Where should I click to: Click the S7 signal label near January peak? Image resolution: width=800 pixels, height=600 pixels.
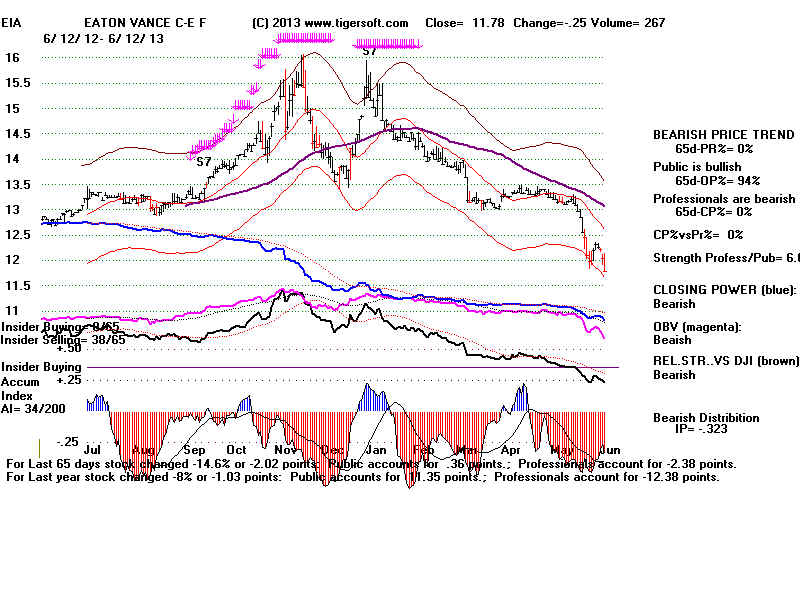(x=369, y=50)
